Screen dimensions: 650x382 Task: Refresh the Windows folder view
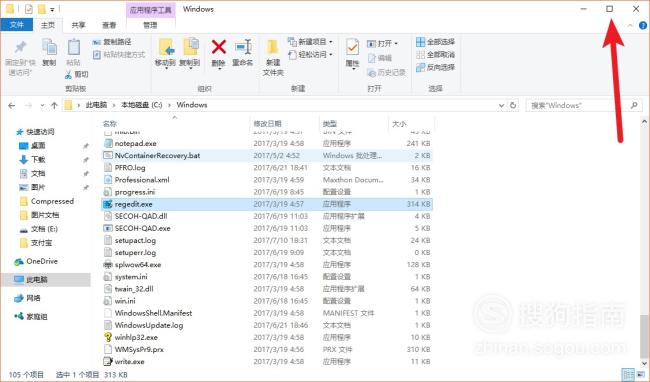tap(513, 105)
